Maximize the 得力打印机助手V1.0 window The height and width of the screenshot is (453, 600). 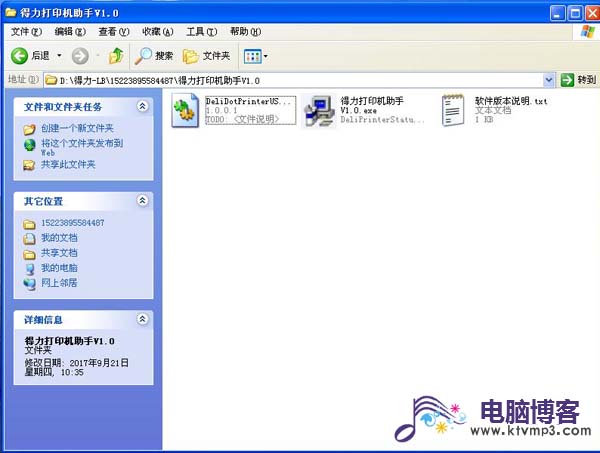tap(575, 13)
